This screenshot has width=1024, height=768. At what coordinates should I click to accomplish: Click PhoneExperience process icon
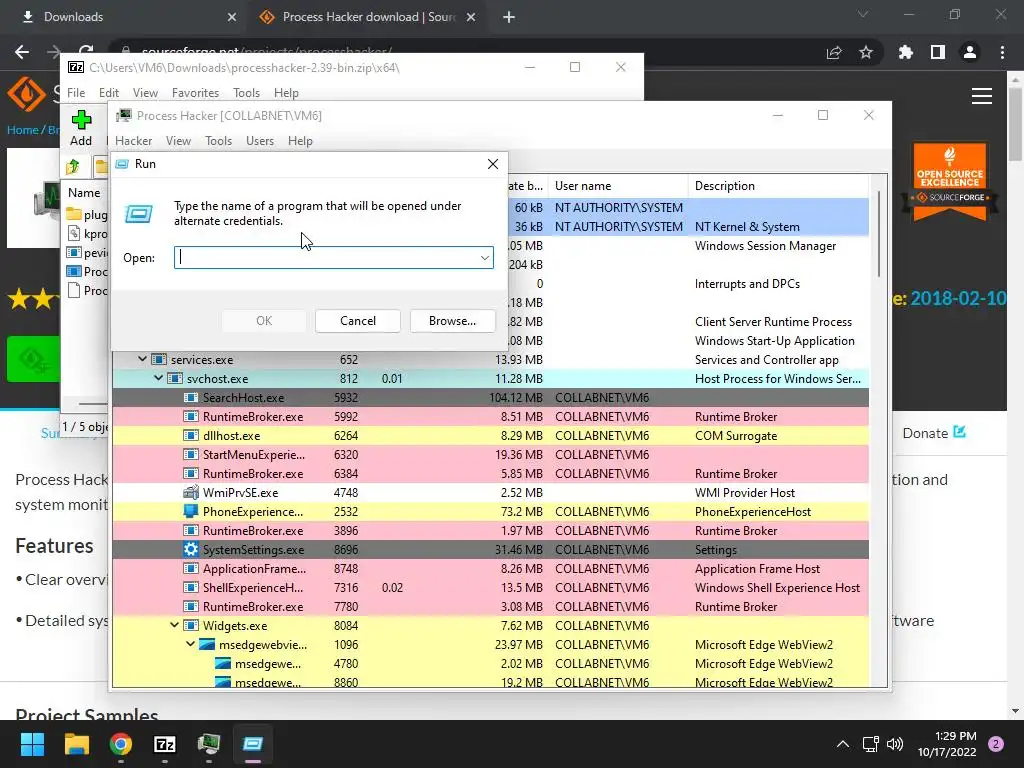(x=191, y=512)
